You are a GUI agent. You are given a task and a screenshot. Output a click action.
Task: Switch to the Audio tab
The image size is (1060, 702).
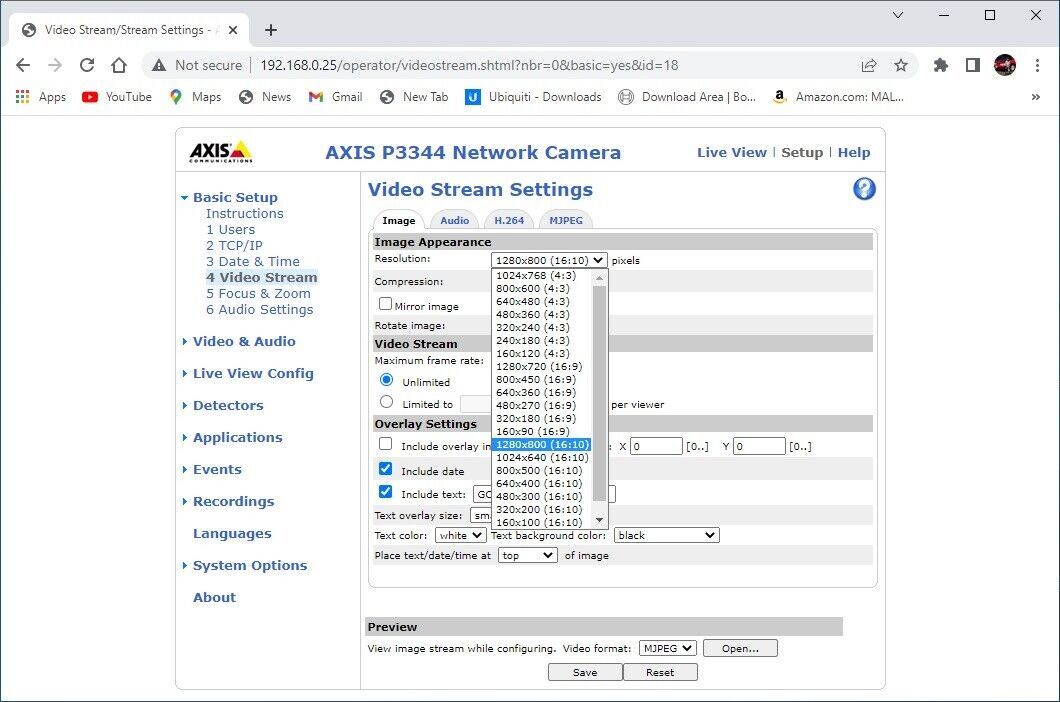[x=454, y=220]
